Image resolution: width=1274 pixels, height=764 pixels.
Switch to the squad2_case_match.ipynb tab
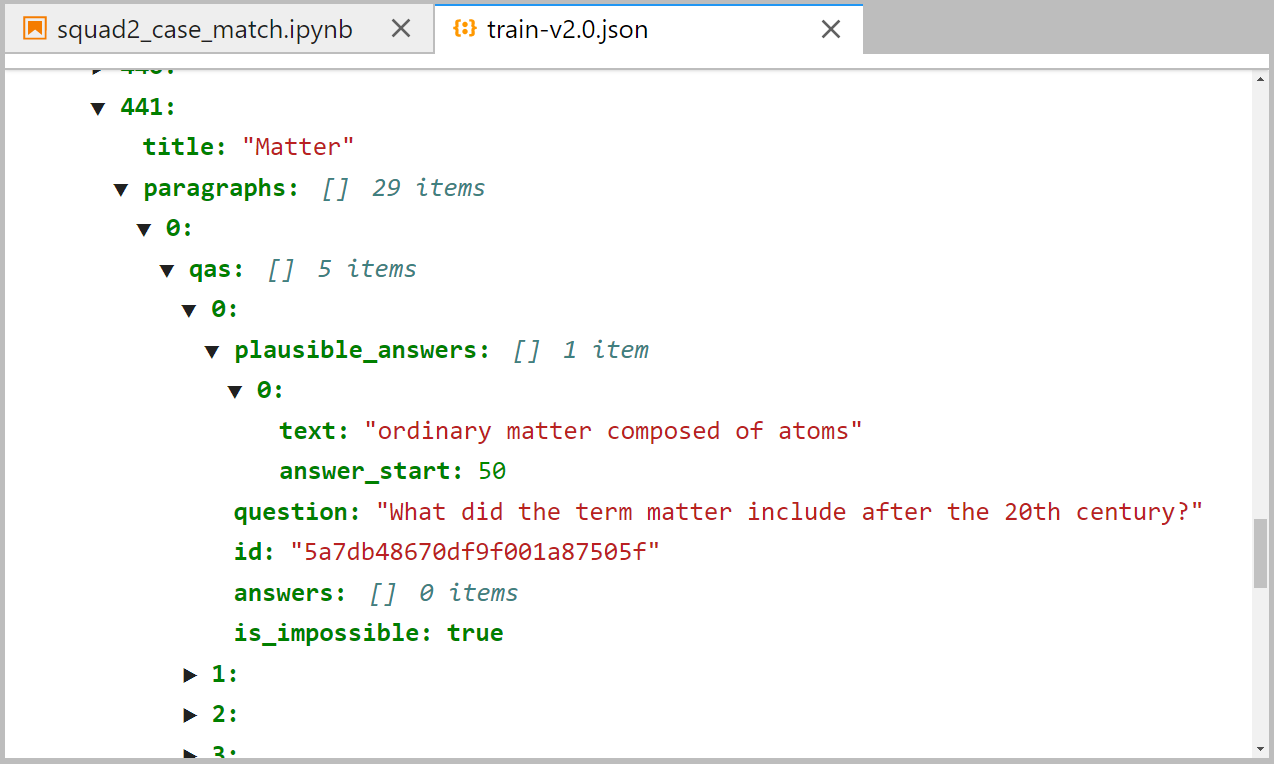(x=204, y=30)
